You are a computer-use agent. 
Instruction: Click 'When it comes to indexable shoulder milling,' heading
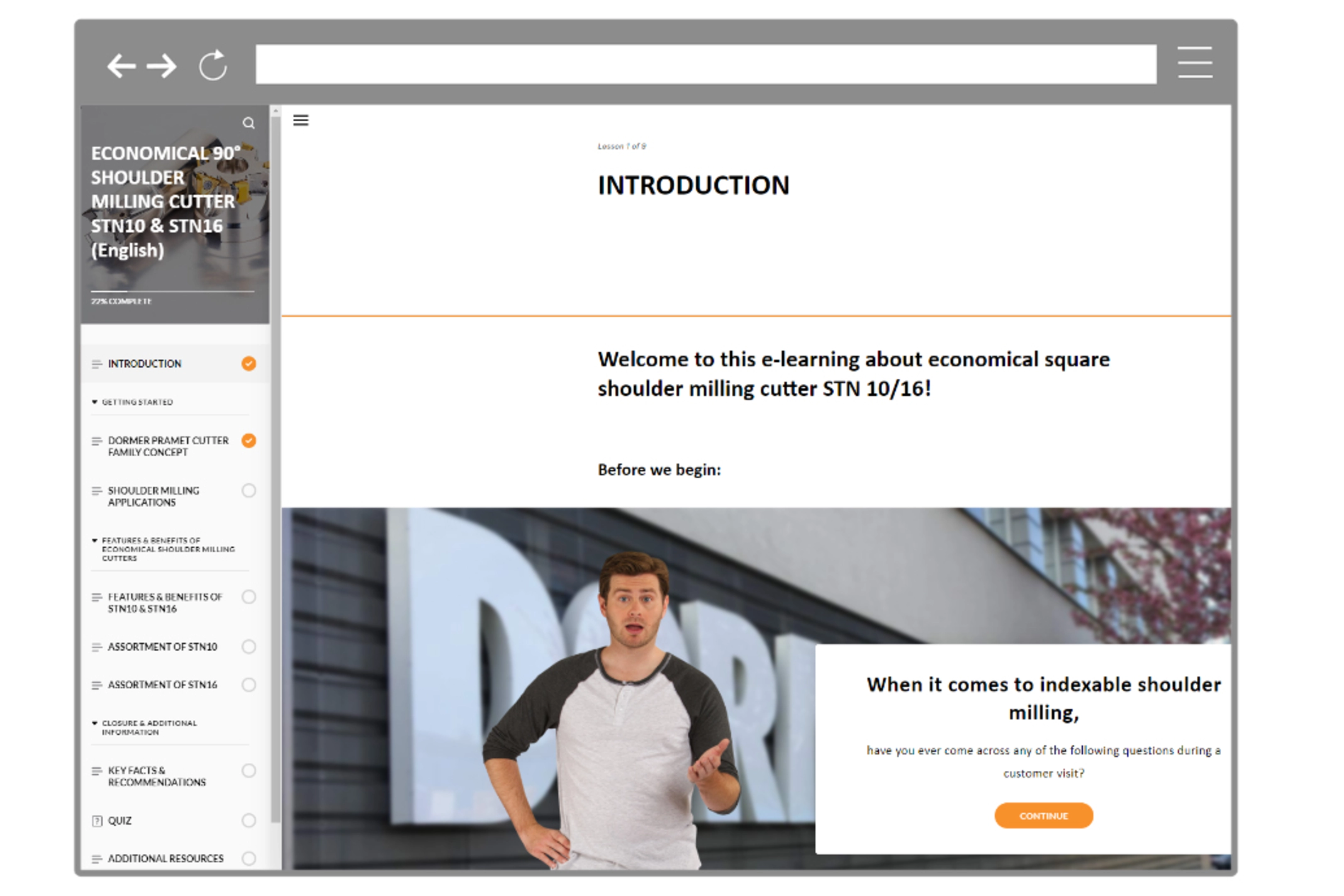[x=1044, y=699]
